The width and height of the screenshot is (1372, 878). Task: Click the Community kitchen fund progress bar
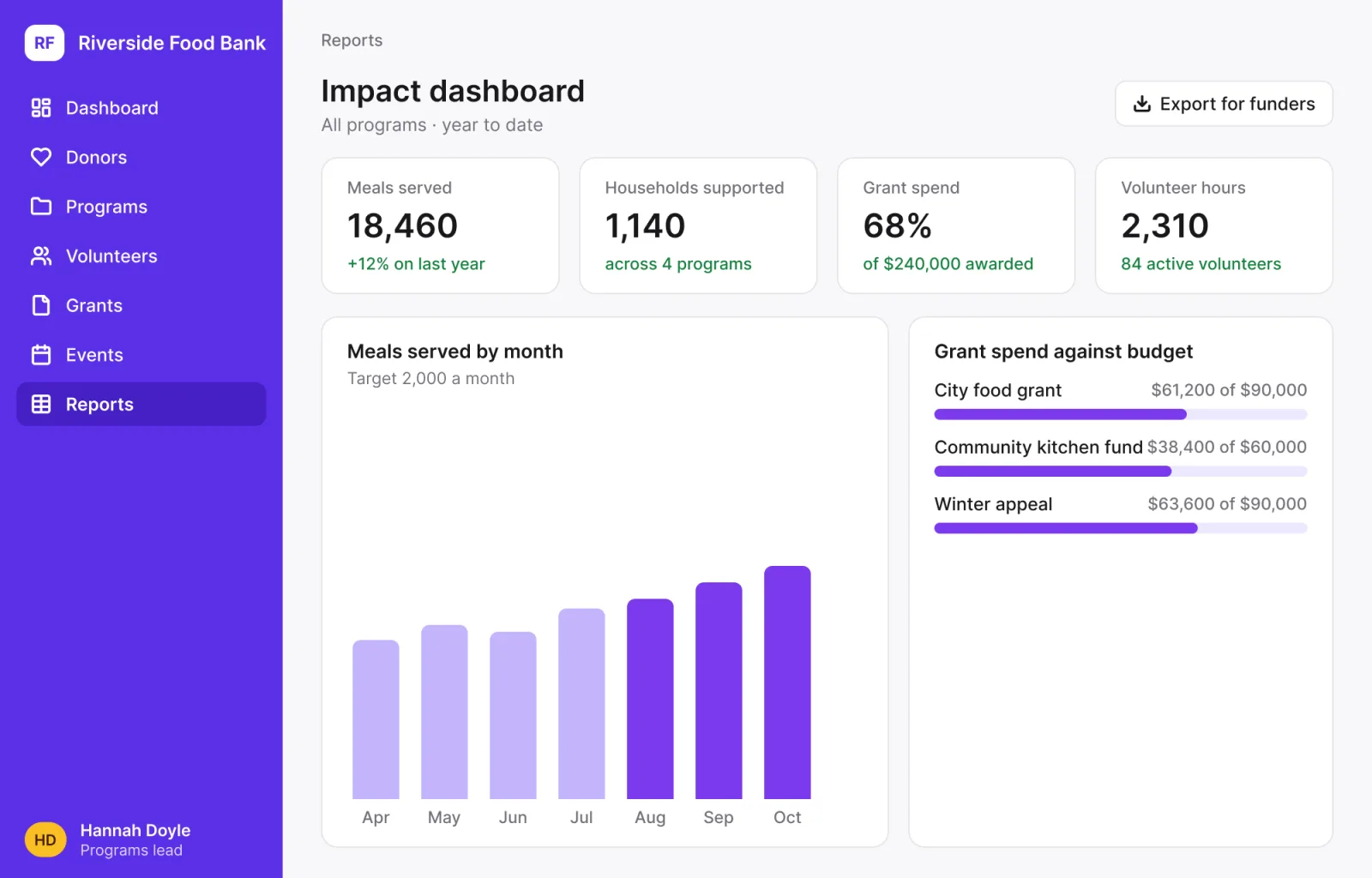coord(1121,471)
